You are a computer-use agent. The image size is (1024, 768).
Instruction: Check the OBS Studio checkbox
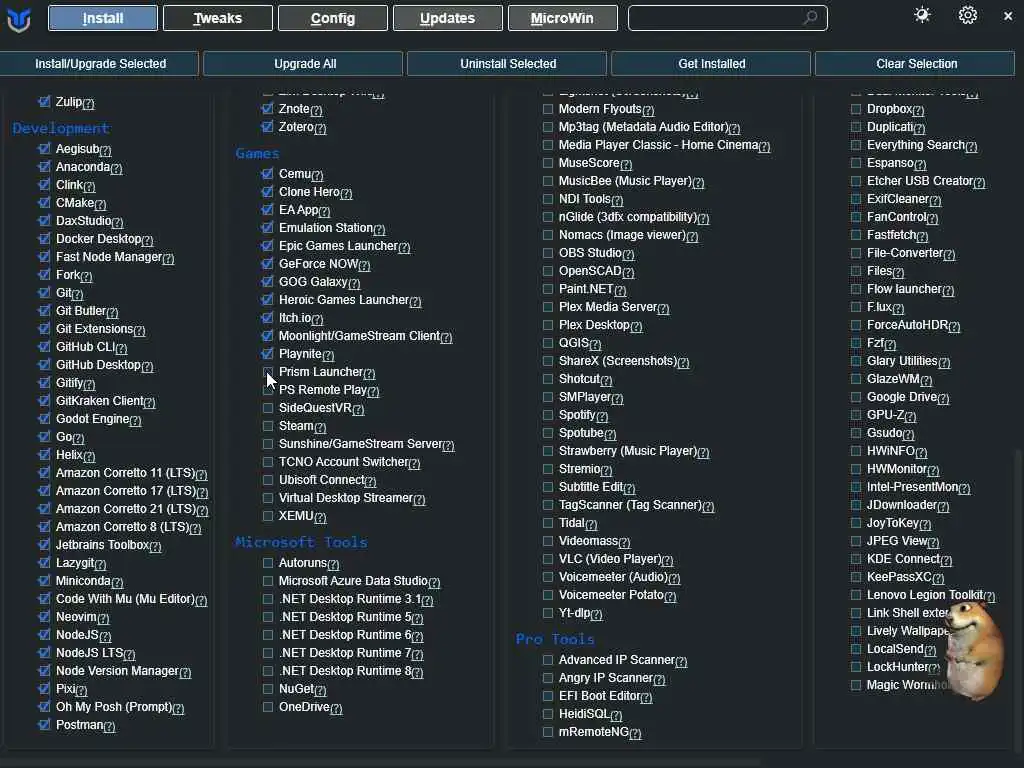point(548,253)
